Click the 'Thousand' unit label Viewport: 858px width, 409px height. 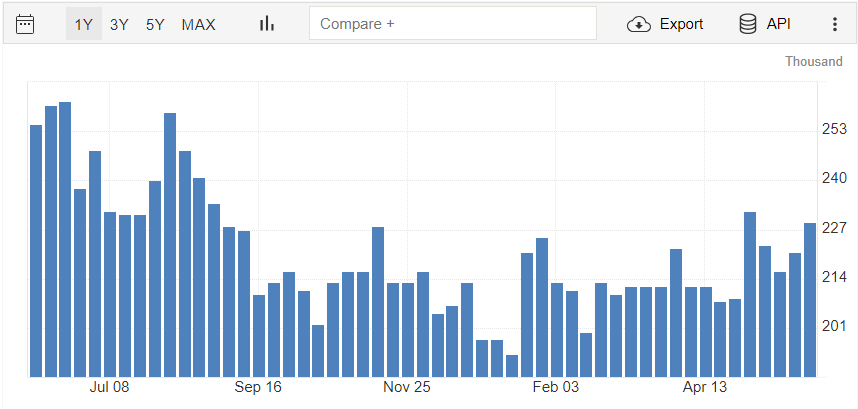tap(814, 61)
